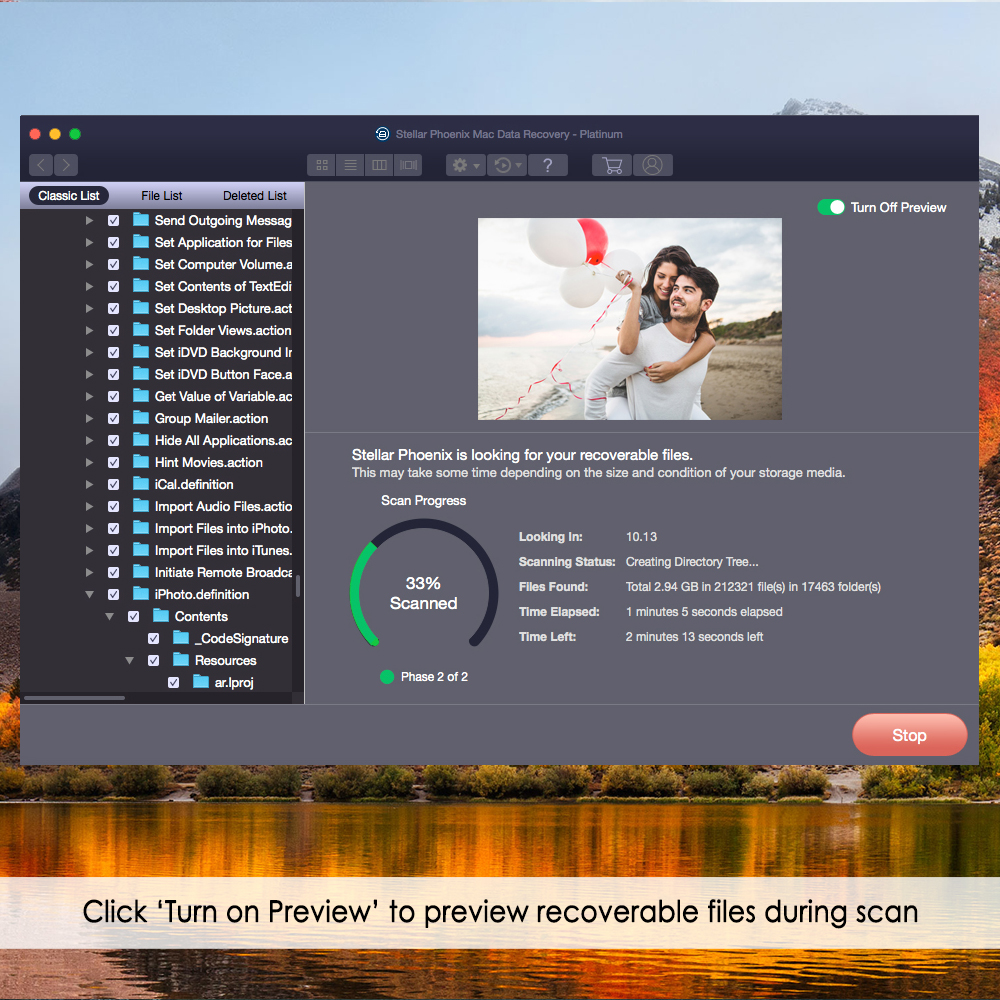Viewport: 1000px width, 1000px height.
Task: Click the back navigation arrow
Action: point(41,165)
